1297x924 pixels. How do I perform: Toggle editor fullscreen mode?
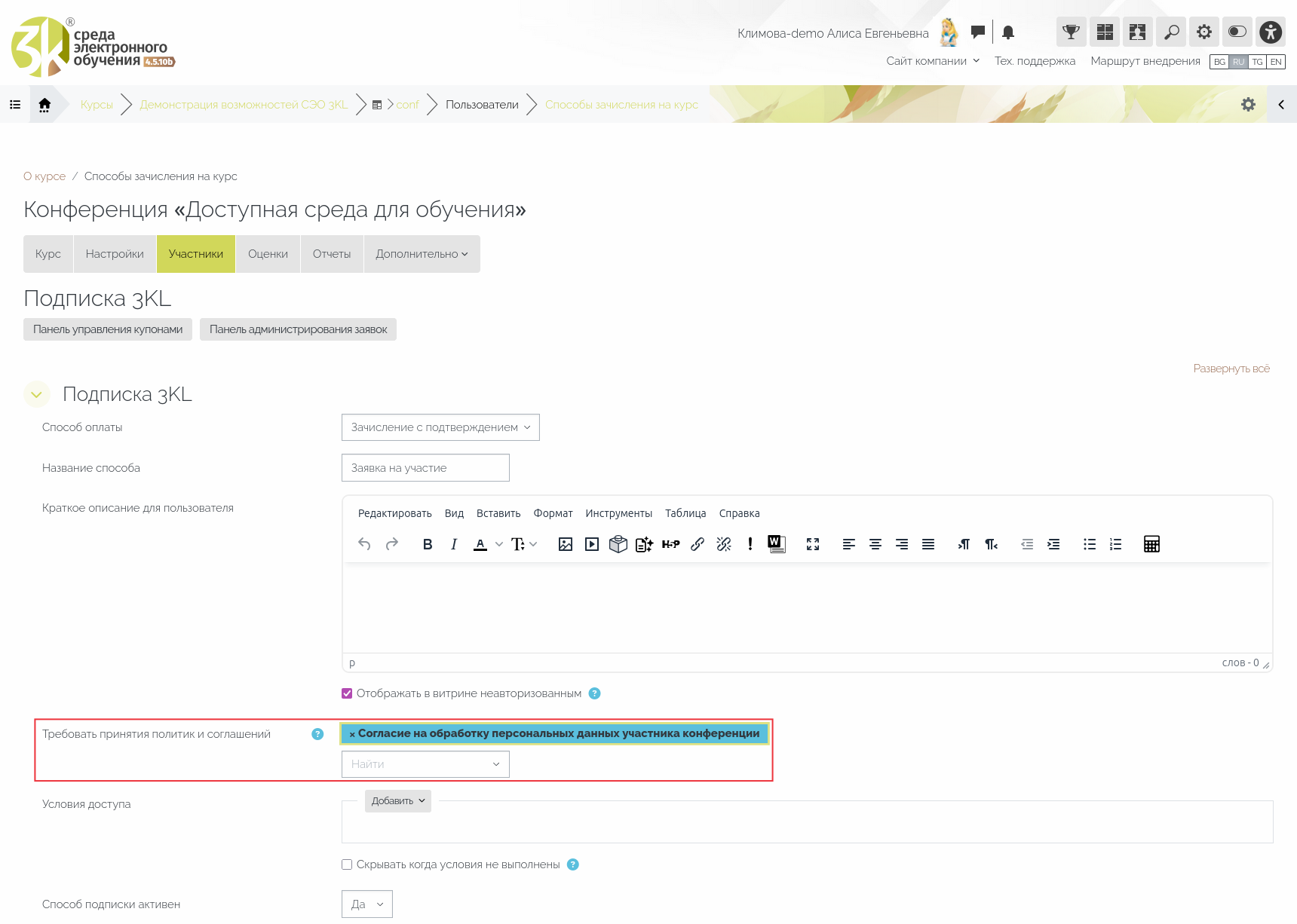click(x=813, y=544)
